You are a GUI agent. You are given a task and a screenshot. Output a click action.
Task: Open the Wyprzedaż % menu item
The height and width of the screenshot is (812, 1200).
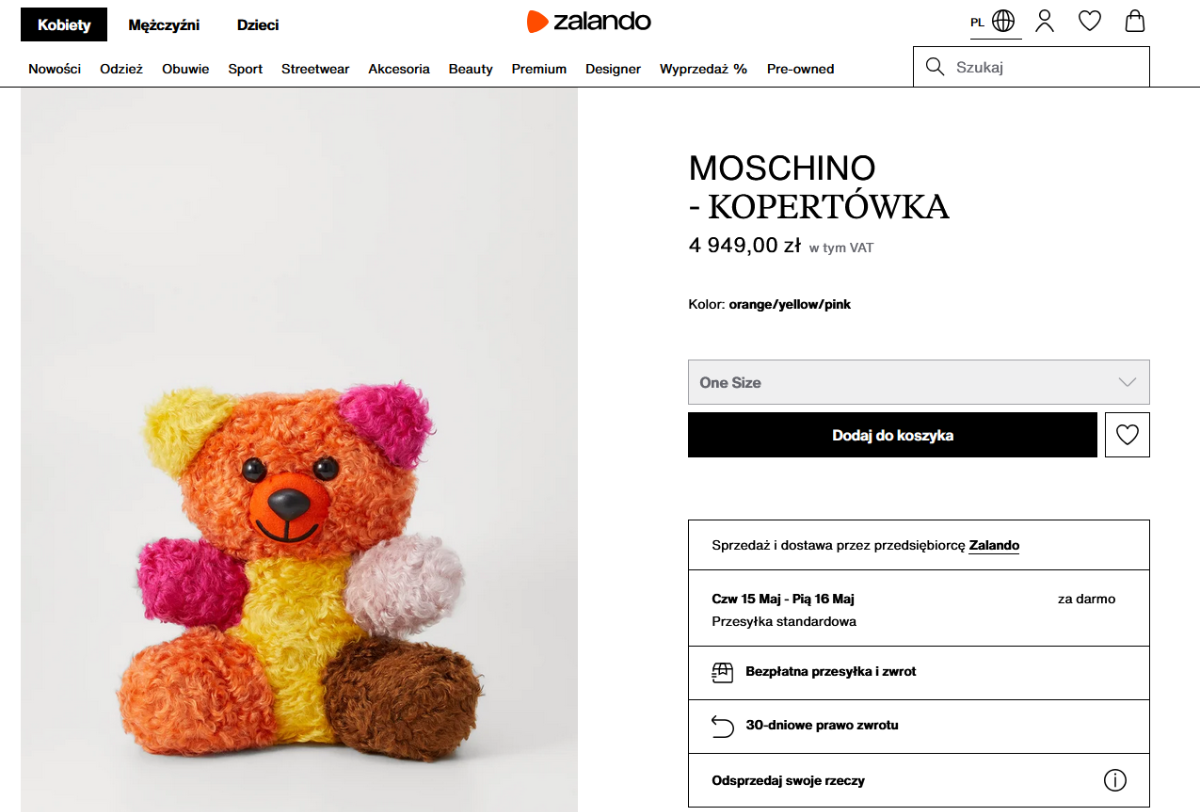coord(703,69)
